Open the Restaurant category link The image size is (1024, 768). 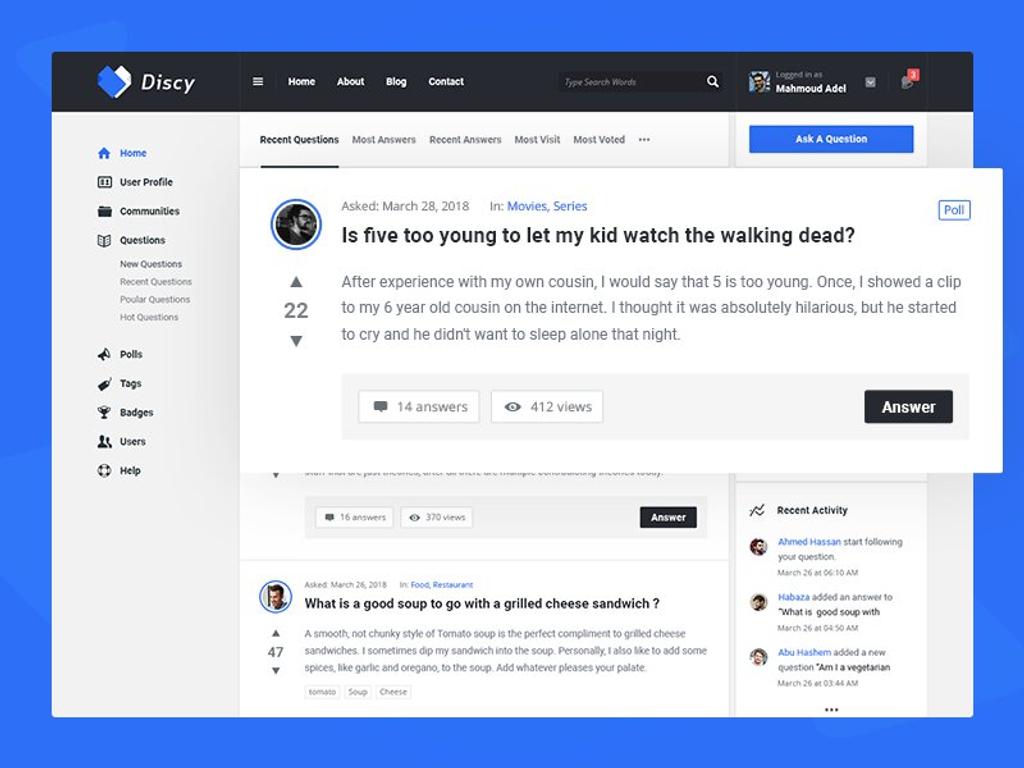point(453,585)
